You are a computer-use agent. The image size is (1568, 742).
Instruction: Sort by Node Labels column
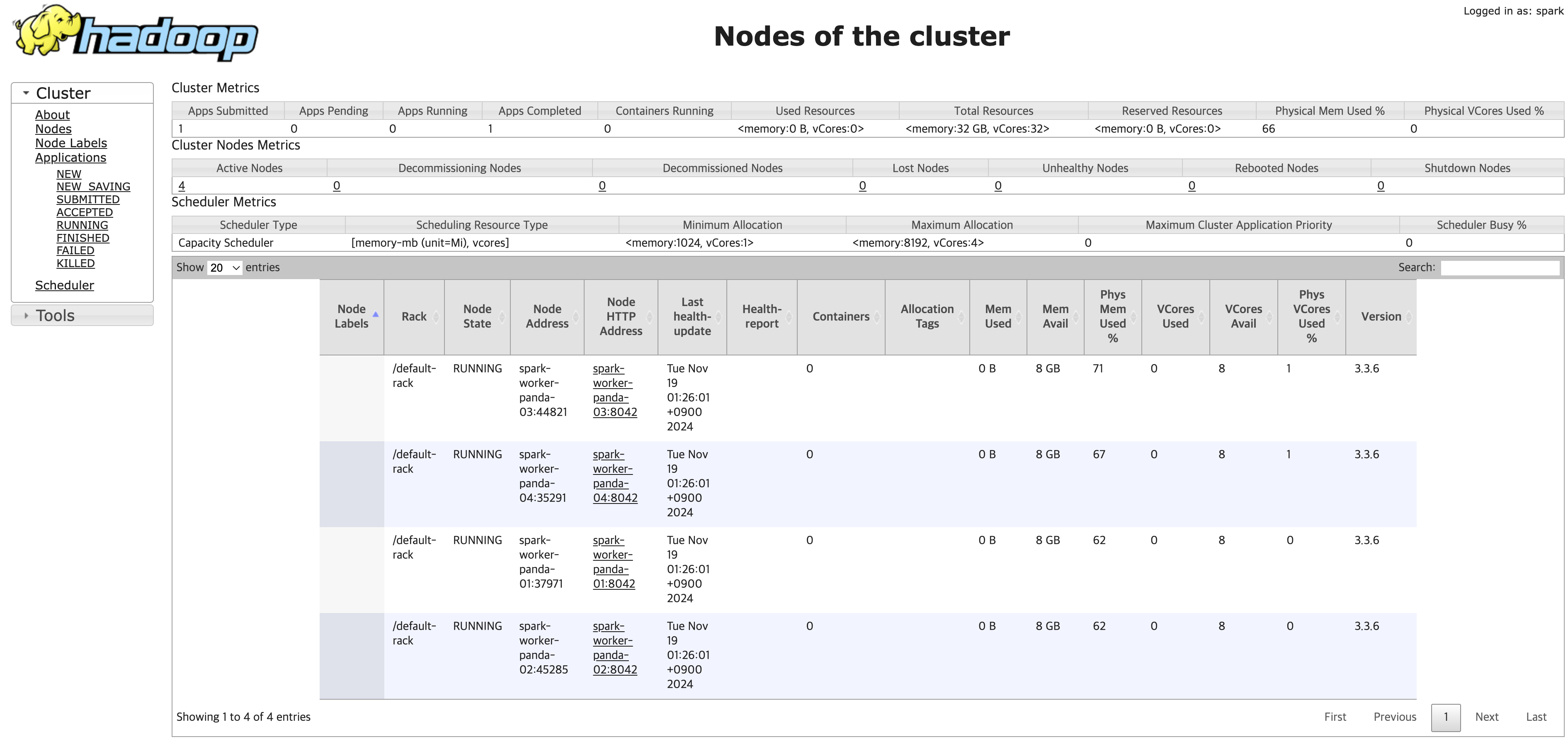click(352, 316)
